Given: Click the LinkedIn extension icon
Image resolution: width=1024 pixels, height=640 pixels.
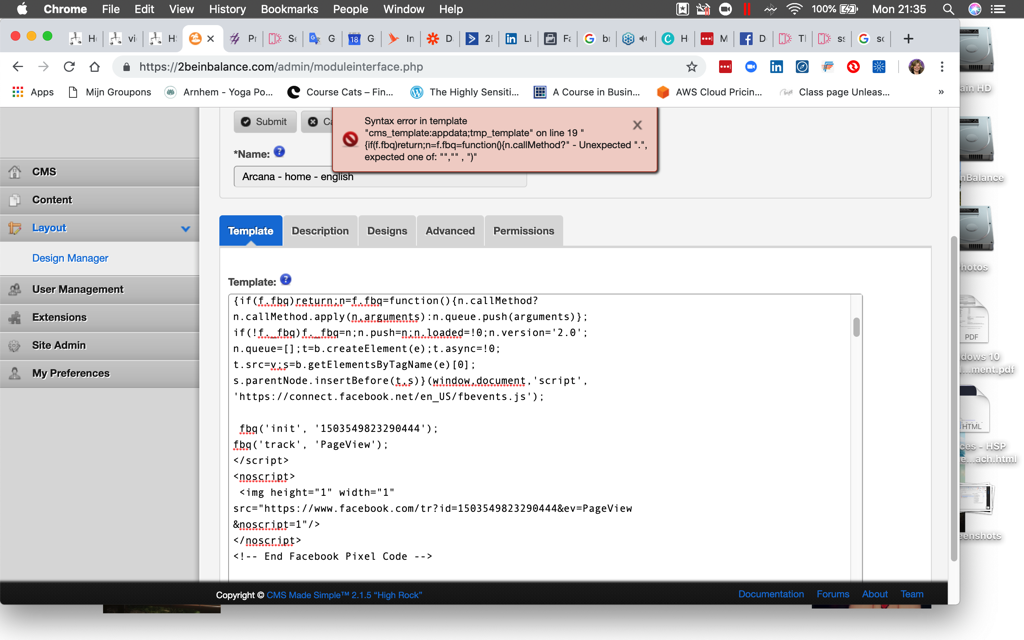Looking at the screenshot, I should tap(776, 67).
